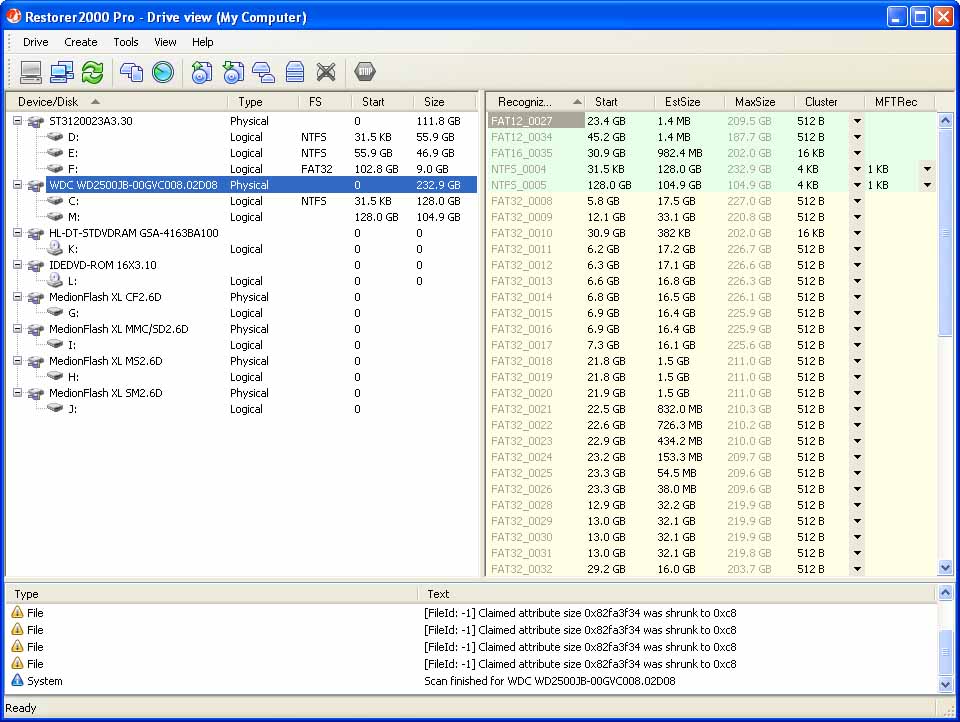Click recognized list scroll-up arrow

coord(945,121)
